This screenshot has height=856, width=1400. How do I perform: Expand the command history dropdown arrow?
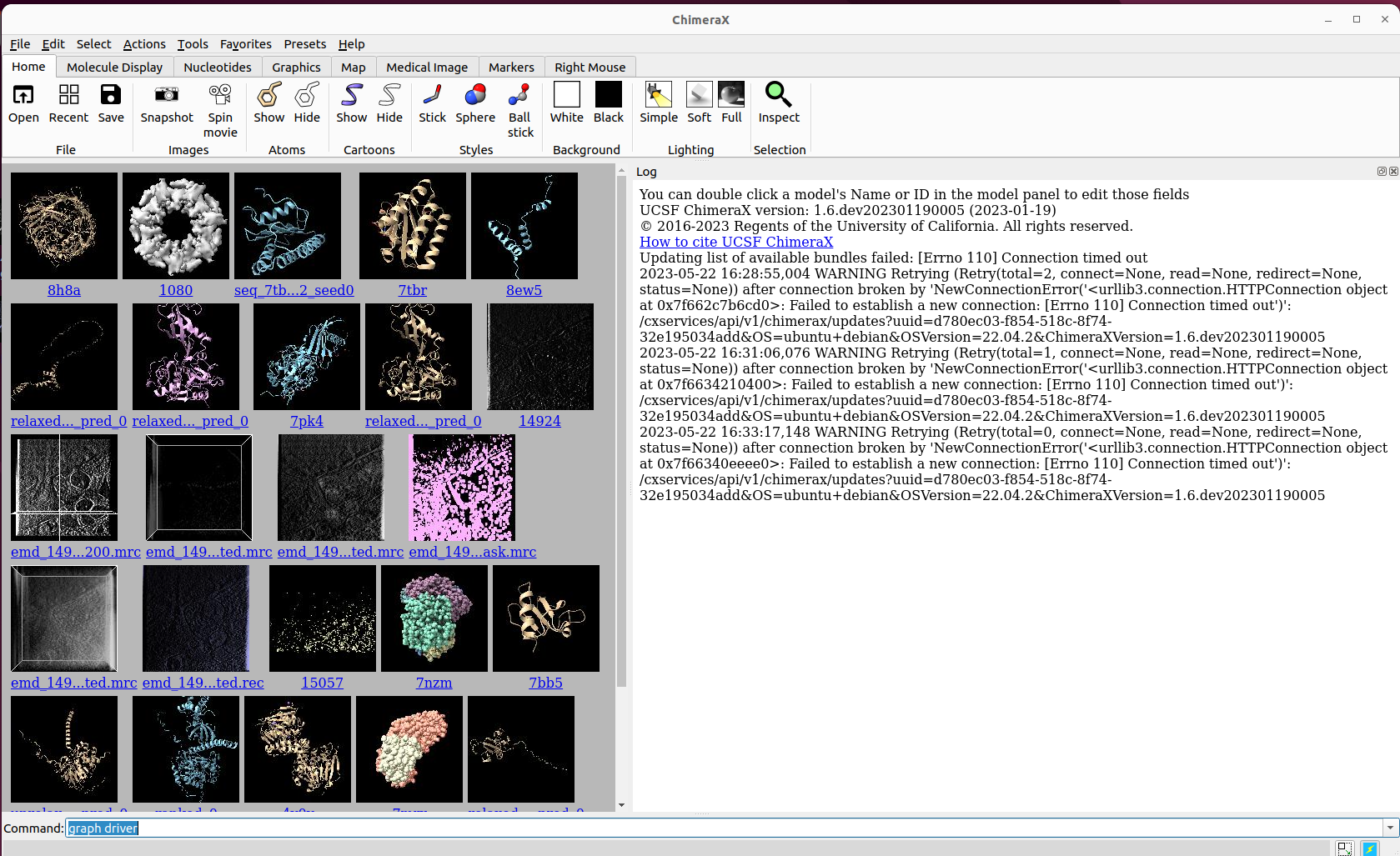tap(1390, 828)
